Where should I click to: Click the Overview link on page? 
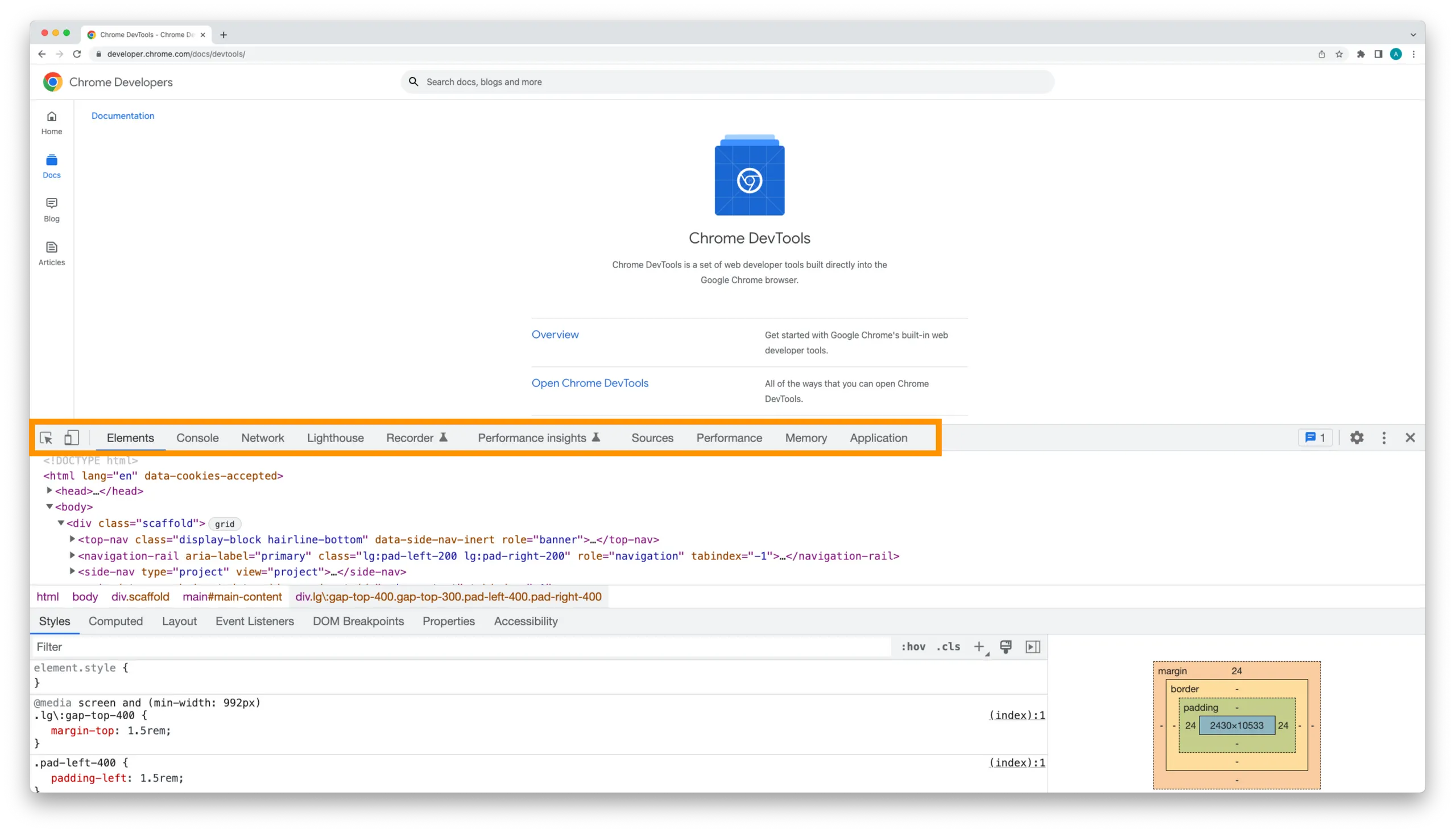(555, 334)
